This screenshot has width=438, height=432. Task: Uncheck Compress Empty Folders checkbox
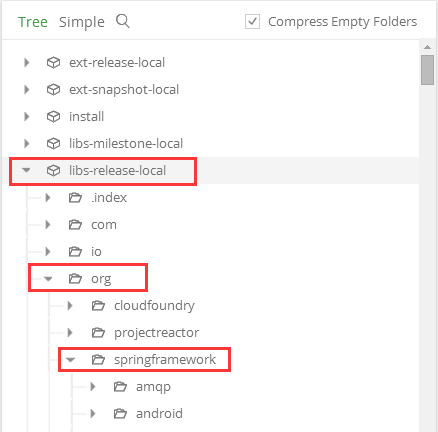click(x=252, y=22)
